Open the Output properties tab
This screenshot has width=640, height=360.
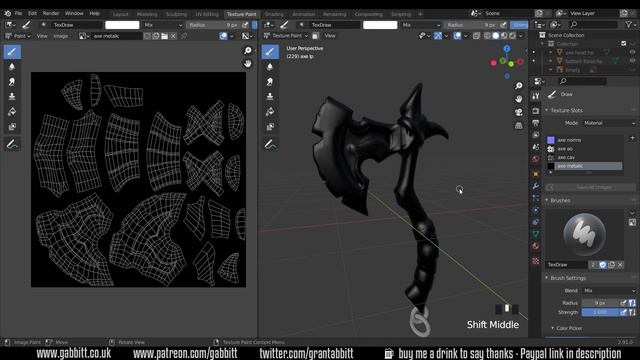click(x=536, y=123)
